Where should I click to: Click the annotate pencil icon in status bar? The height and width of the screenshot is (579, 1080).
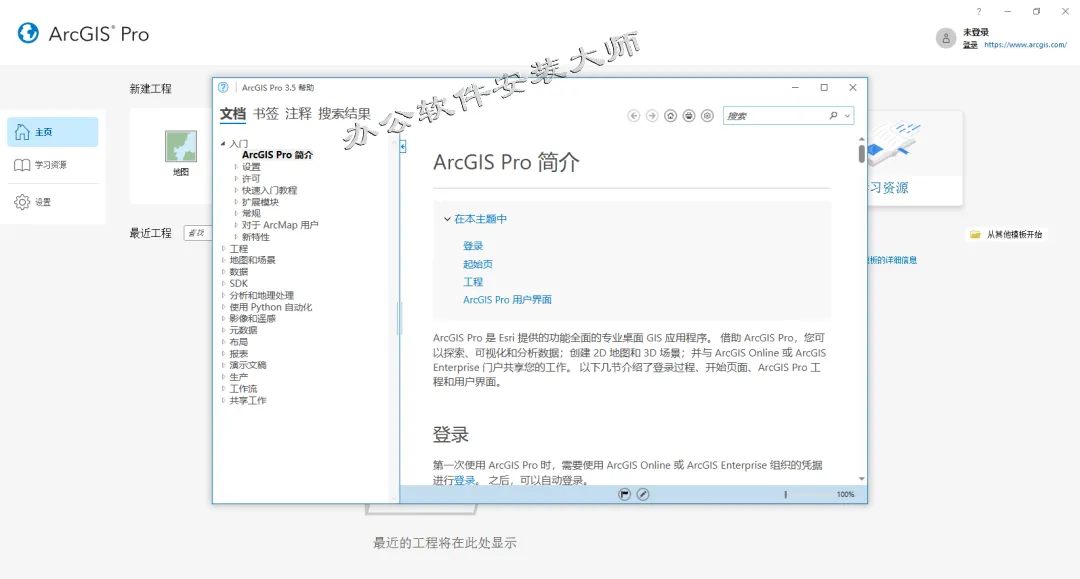point(643,494)
